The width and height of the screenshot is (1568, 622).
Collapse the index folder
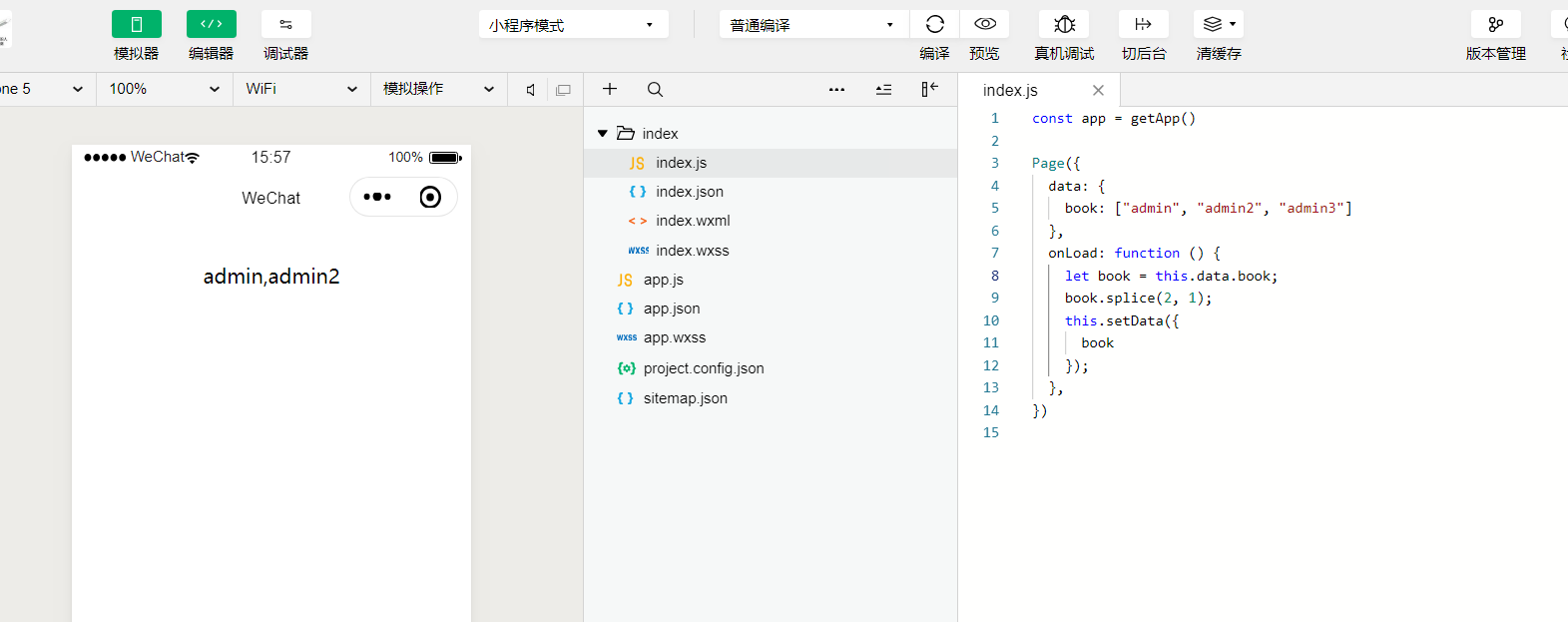[x=603, y=134]
